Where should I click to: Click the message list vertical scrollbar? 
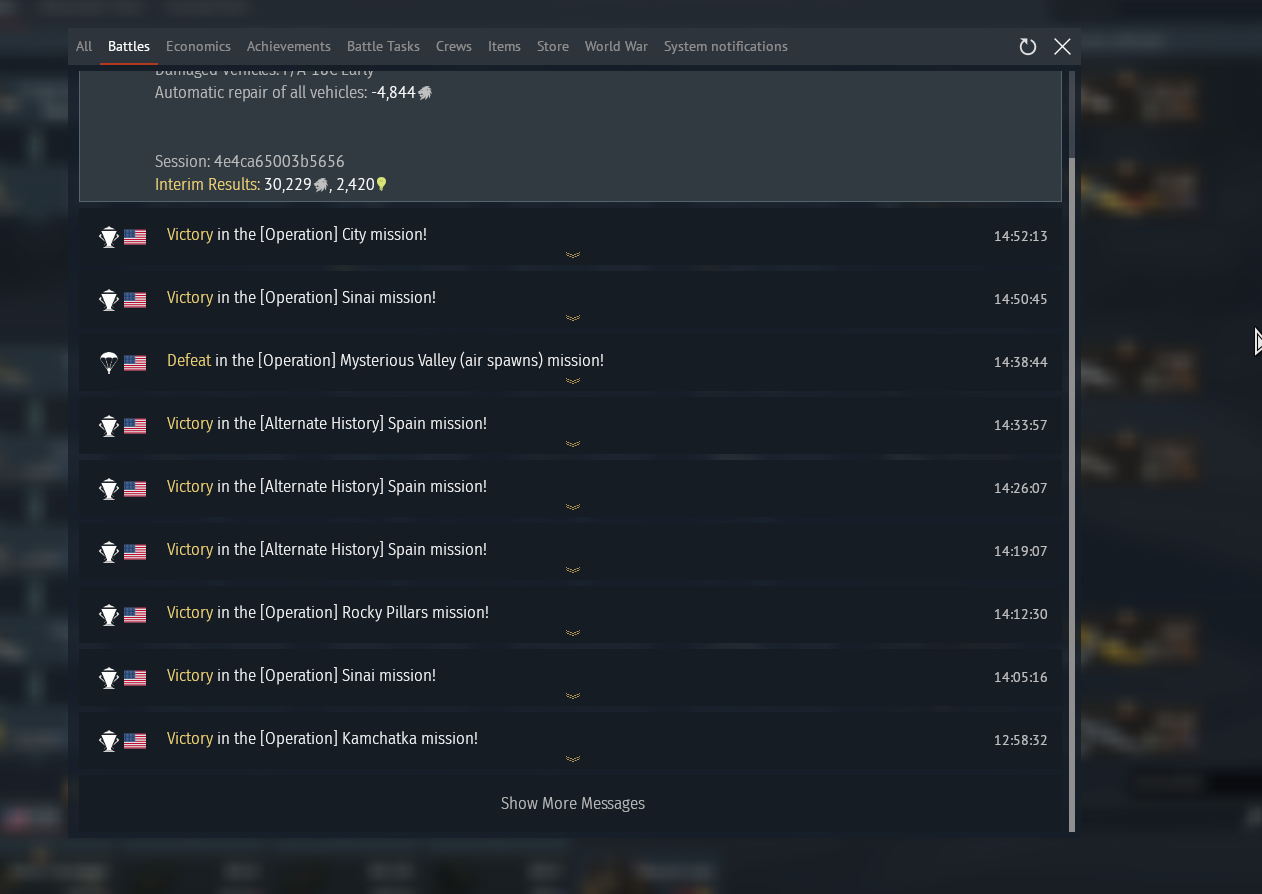pyautogui.click(x=1072, y=494)
